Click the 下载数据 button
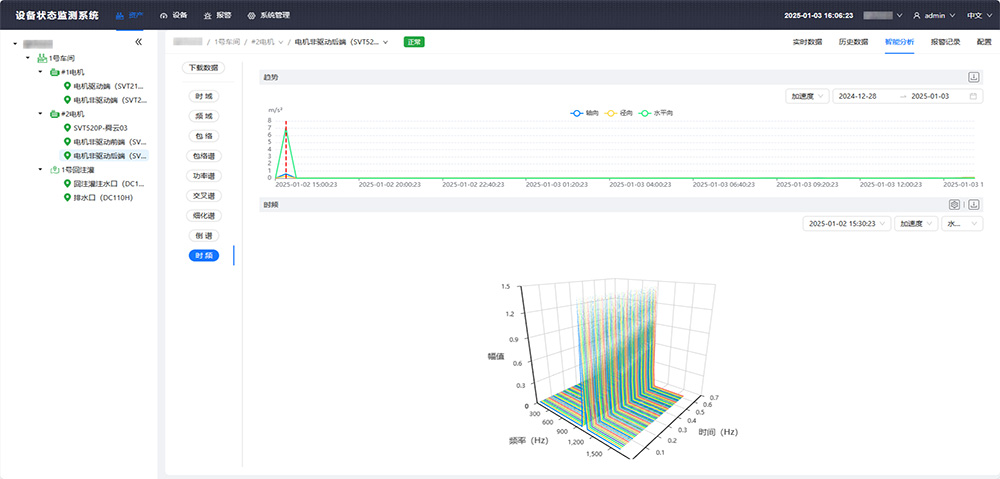The height and width of the screenshot is (479, 1000). (203, 68)
